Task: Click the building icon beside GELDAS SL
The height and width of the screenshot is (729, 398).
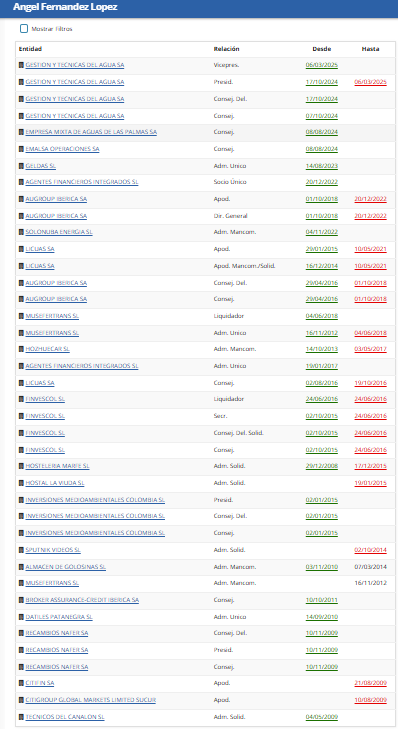Action: coord(21,166)
